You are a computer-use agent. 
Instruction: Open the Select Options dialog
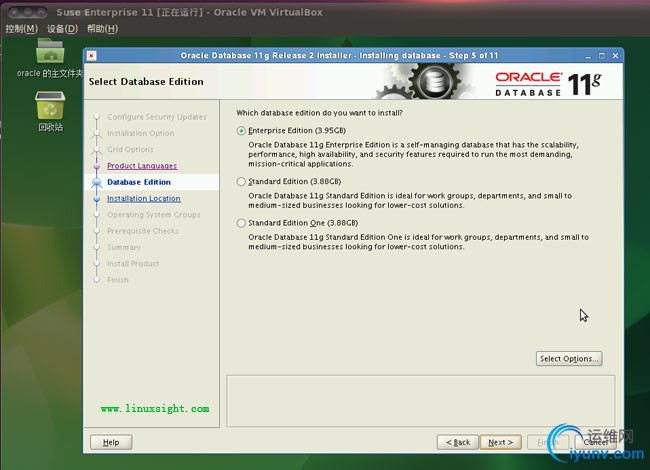pos(569,359)
